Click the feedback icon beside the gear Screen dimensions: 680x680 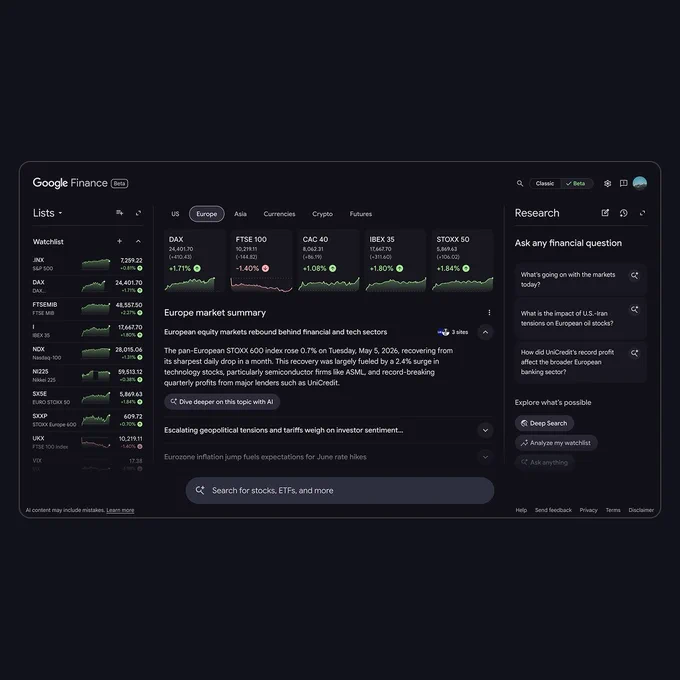coord(624,183)
